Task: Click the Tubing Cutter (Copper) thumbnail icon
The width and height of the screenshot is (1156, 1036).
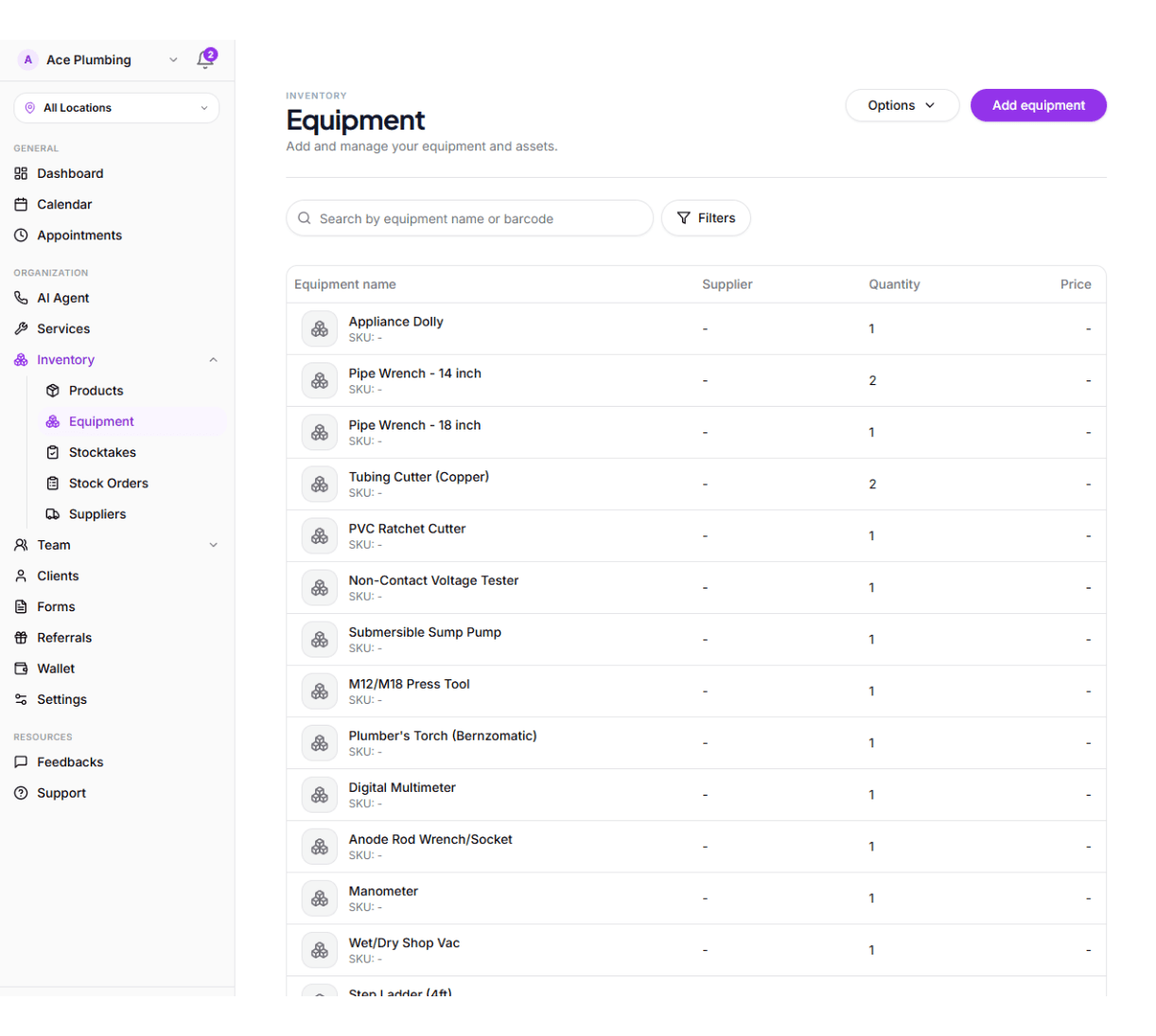Action: [320, 484]
